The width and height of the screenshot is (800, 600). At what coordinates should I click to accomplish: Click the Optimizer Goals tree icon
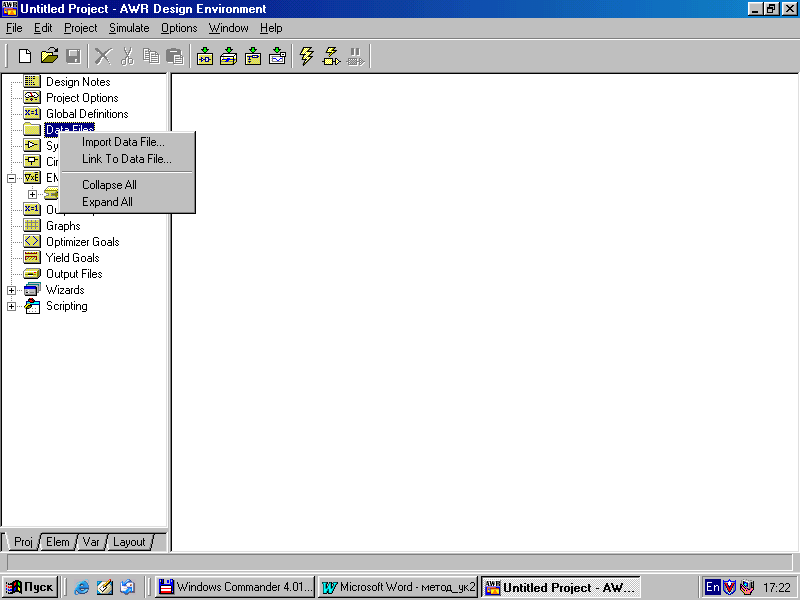coord(32,241)
